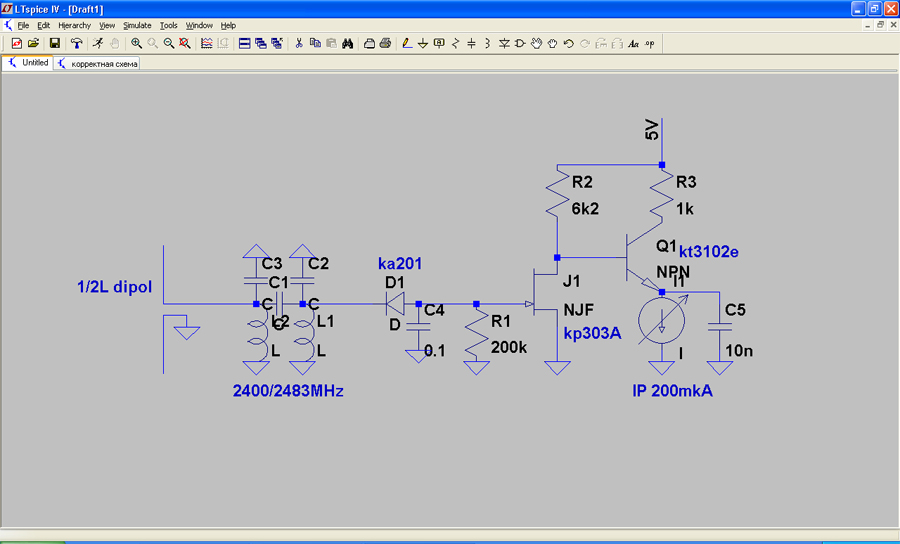The width and height of the screenshot is (900, 544).
Task: Create a new schematic from the toolbar
Action: pos(17,44)
